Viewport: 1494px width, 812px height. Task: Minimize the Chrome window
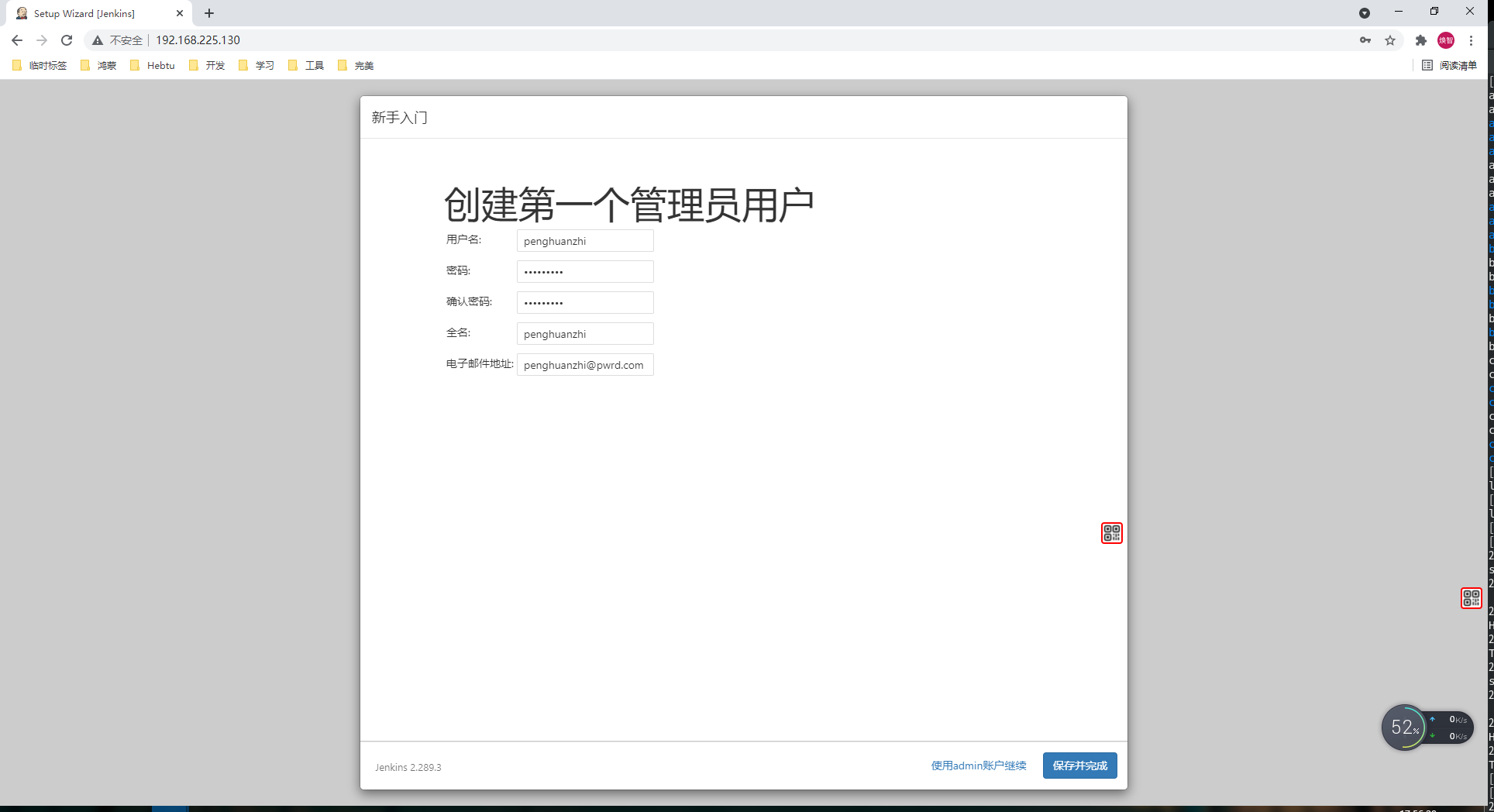[x=1399, y=12]
